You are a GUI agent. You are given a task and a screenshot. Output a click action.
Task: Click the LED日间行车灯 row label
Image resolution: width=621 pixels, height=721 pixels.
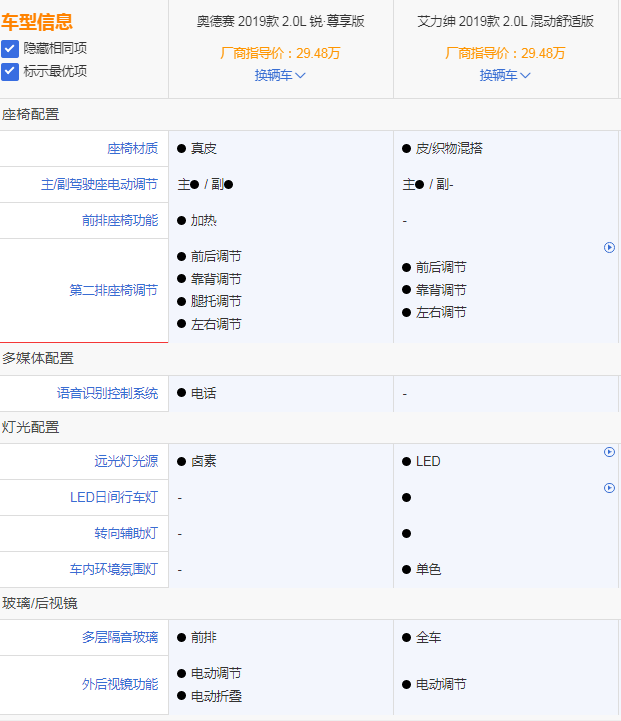(113, 497)
